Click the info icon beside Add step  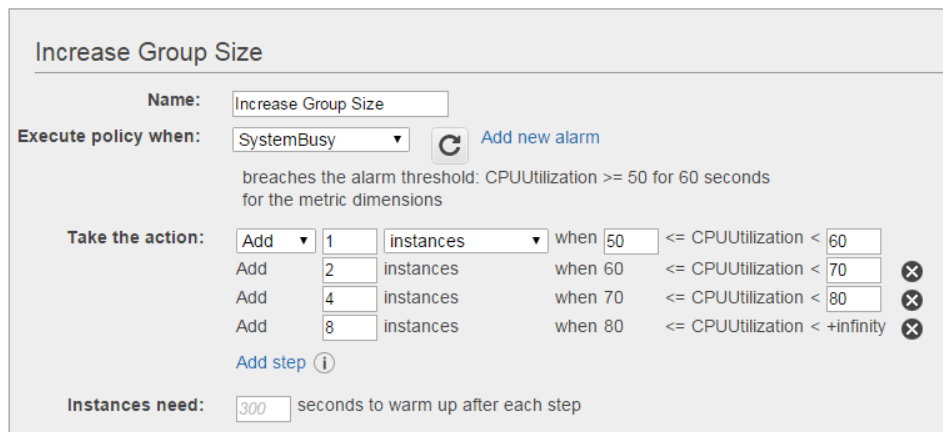[x=323, y=363]
